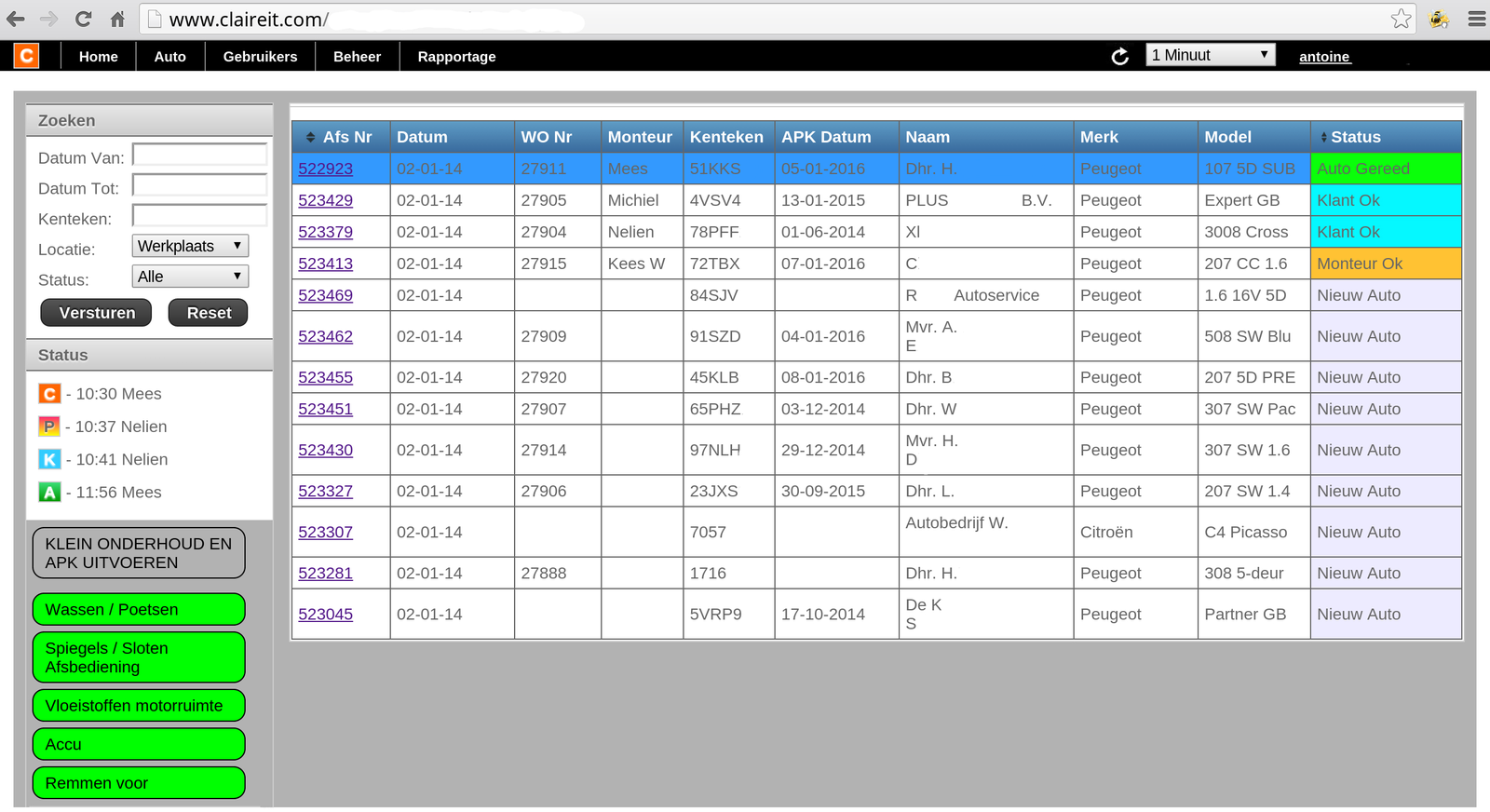Click the blue K status icon
Screen dimensions: 1490x812
click(49, 459)
